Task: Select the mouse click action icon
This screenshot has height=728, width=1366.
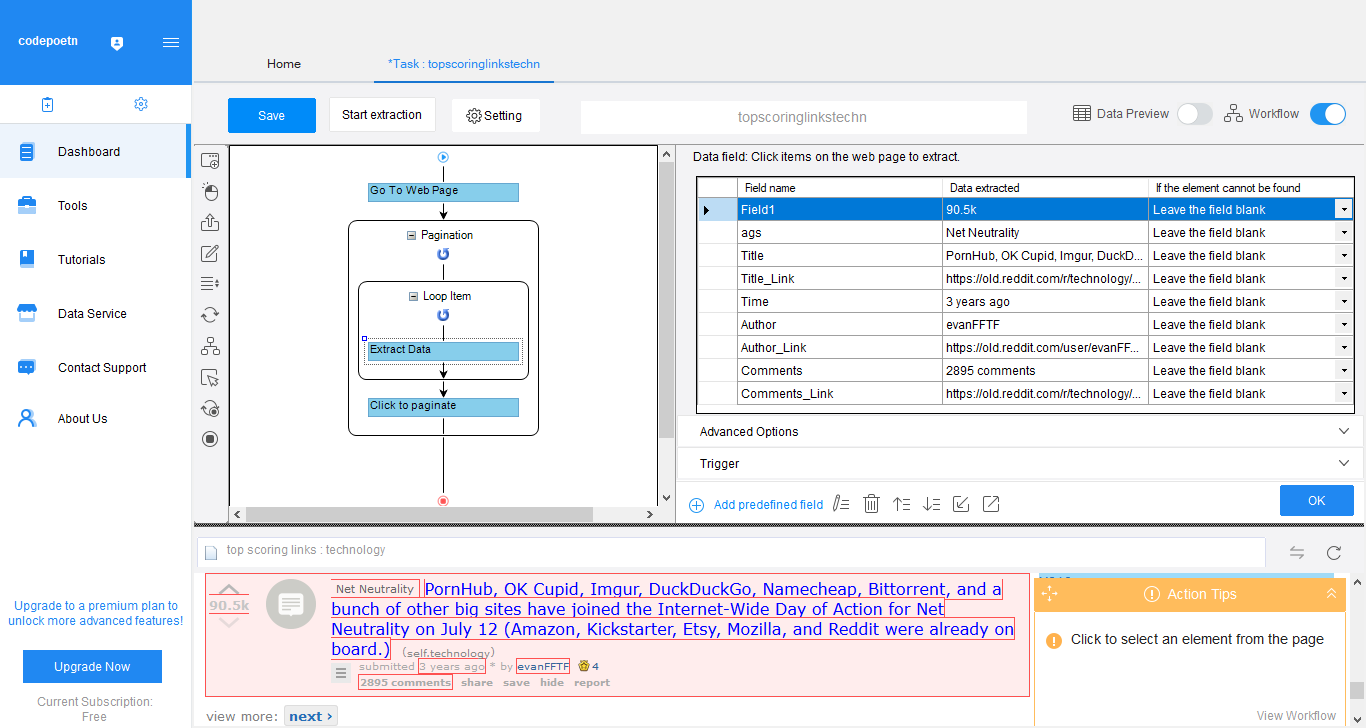Action: (x=210, y=192)
